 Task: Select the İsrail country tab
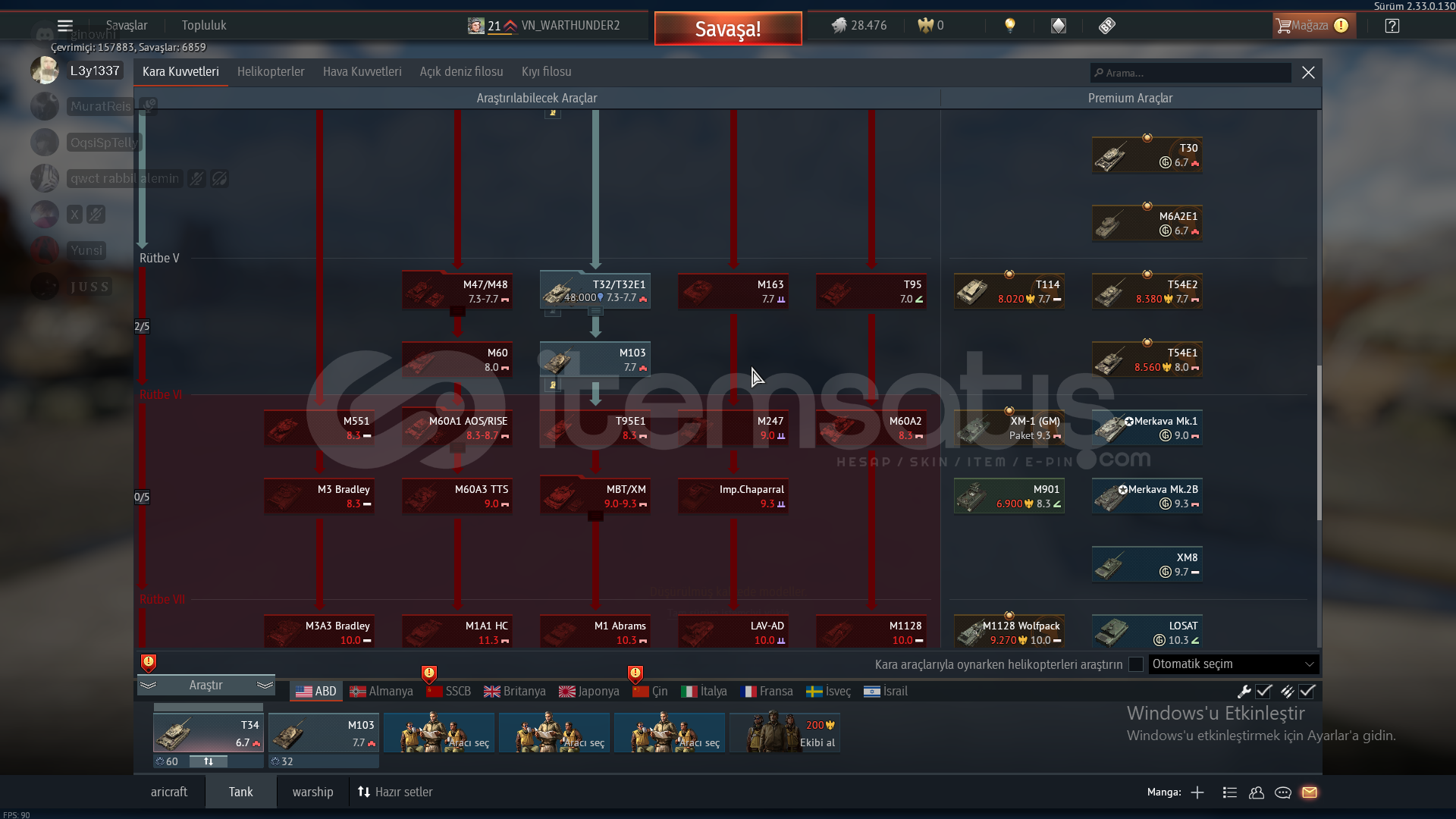[x=886, y=692]
